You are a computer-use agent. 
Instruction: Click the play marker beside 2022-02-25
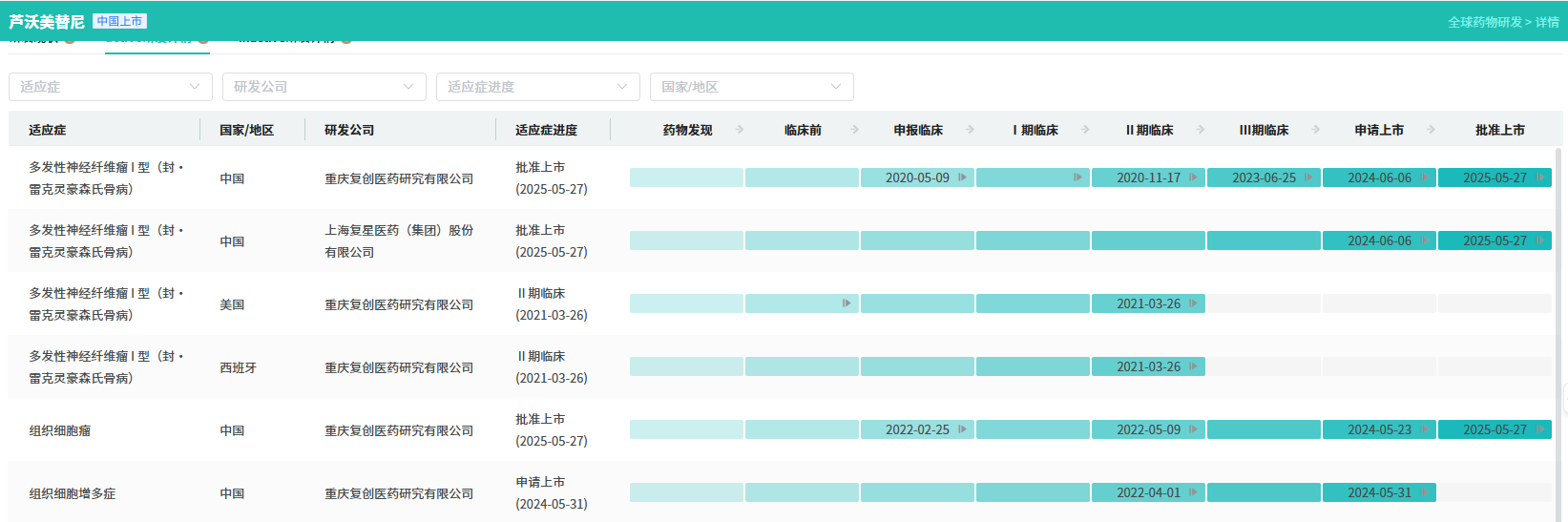pos(962,429)
